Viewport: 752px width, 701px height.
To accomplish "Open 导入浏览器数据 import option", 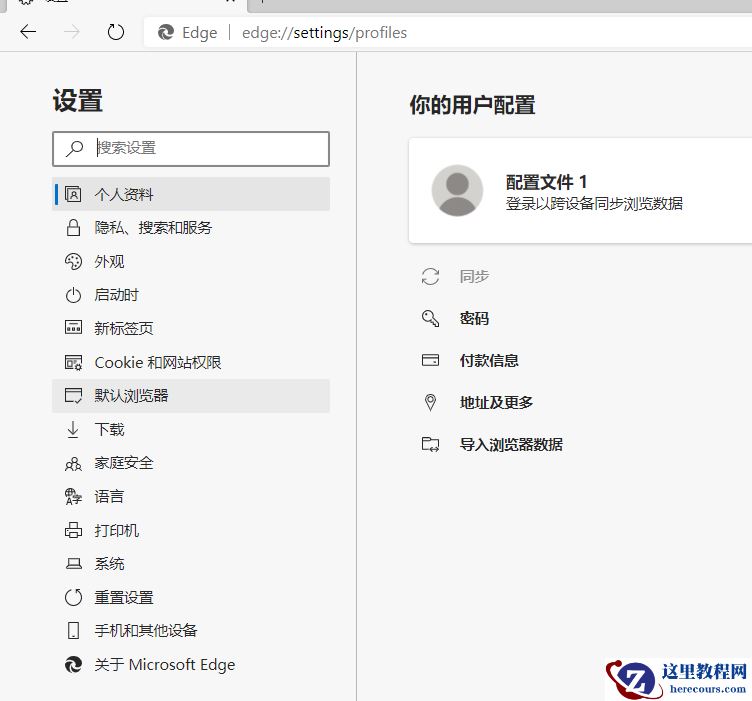I will click(511, 444).
